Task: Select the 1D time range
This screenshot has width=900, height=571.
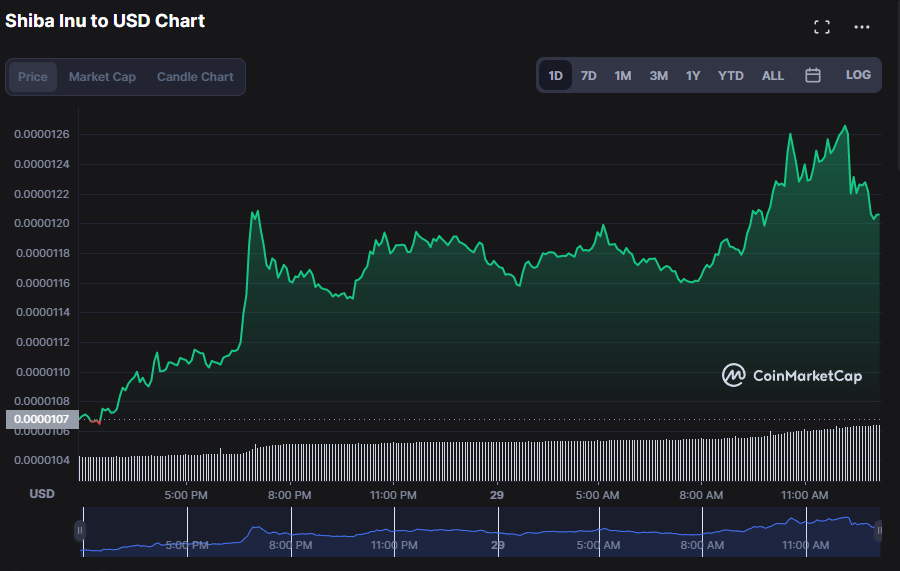Action: (x=555, y=75)
